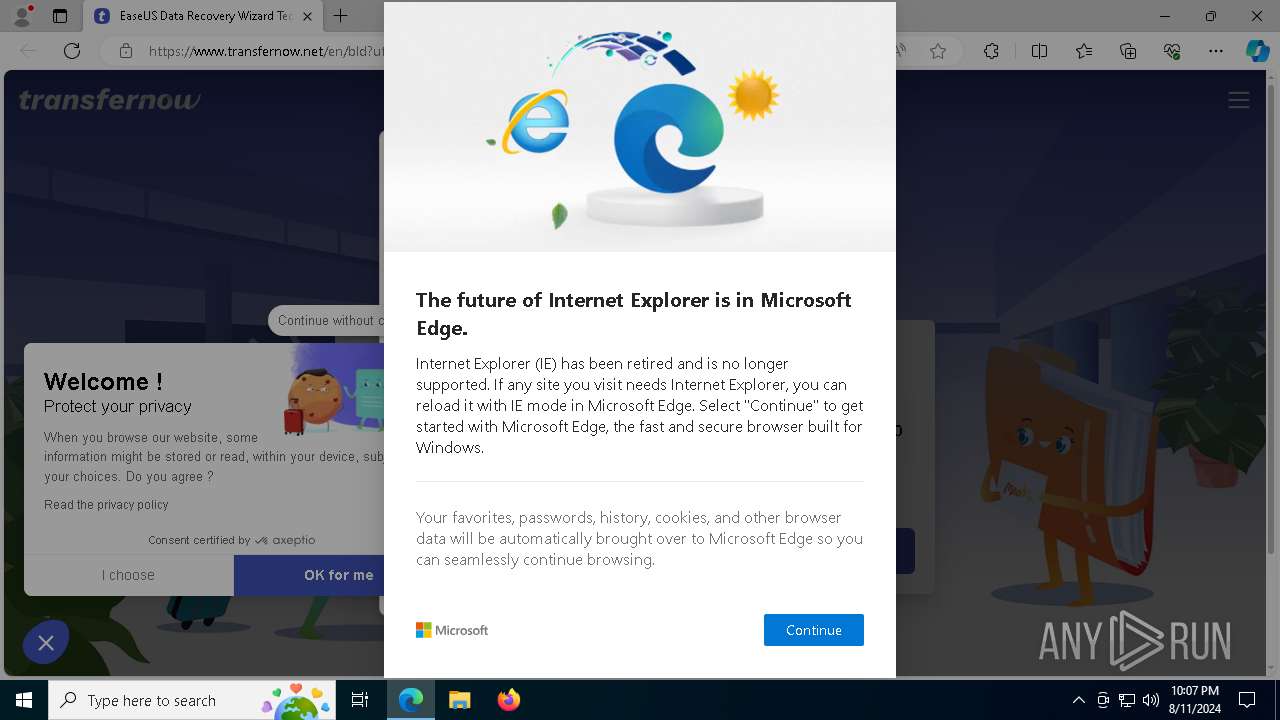The height and width of the screenshot is (720, 1280).
Task: Open Microsoft Edge from the taskbar
Action: pos(411,700)
